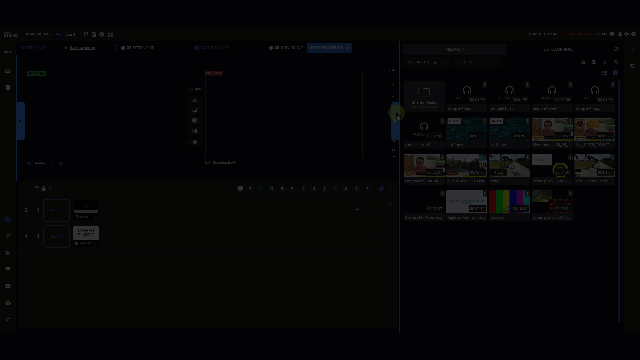The image size is (640, 360).
Task: Select the first headphone audio clip tile
Action: tap(467, 96)
